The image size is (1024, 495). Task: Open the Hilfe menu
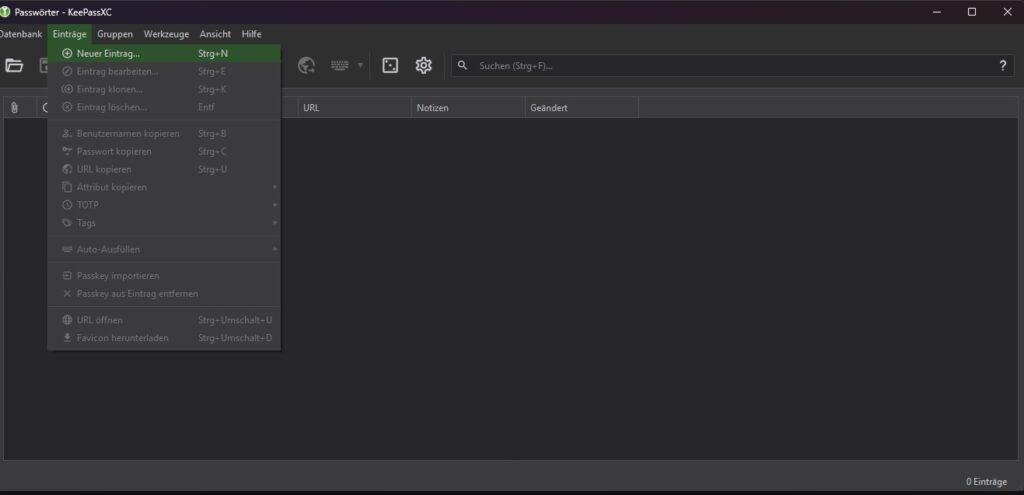point(251,34)
